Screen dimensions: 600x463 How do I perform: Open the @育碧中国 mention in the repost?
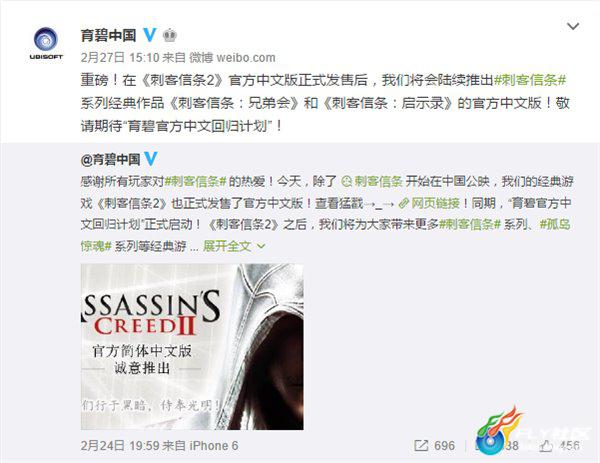pyautogui.click(x=111, y=160)
